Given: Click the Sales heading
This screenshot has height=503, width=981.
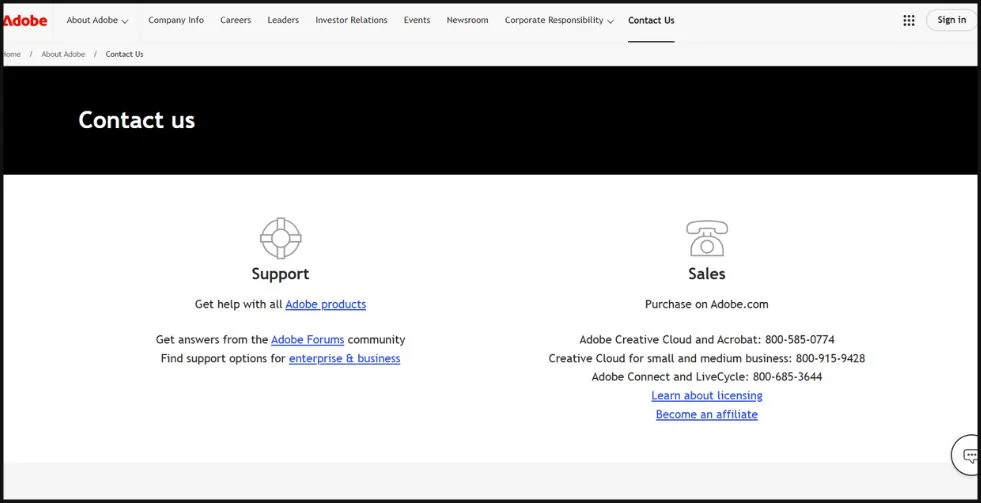Looking at the screenshot, I should click(x=707, y=273).
